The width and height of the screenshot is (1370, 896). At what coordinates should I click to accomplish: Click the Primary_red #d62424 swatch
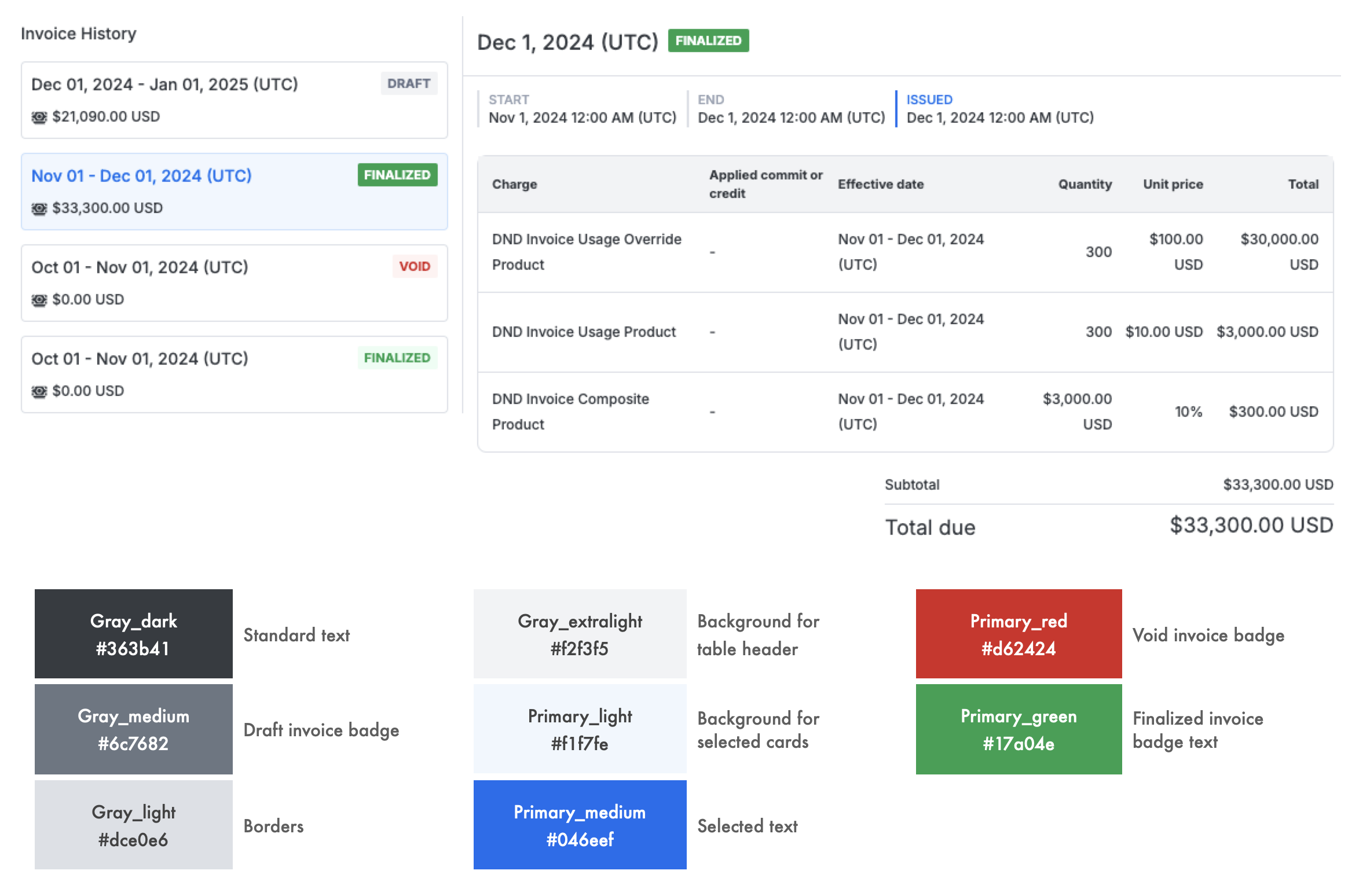pos(1018,634)
